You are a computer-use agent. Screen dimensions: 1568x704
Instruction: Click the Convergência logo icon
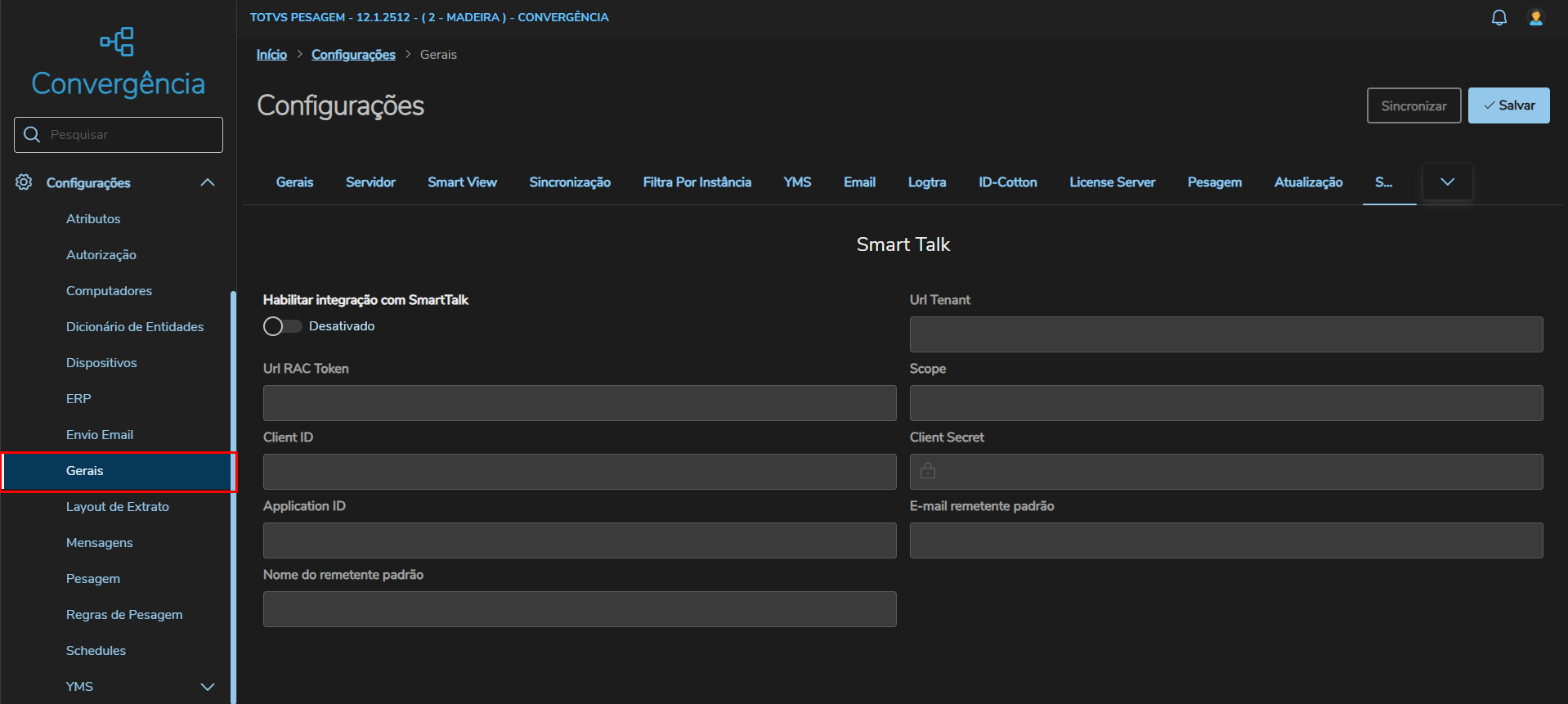tap(118, 42)
